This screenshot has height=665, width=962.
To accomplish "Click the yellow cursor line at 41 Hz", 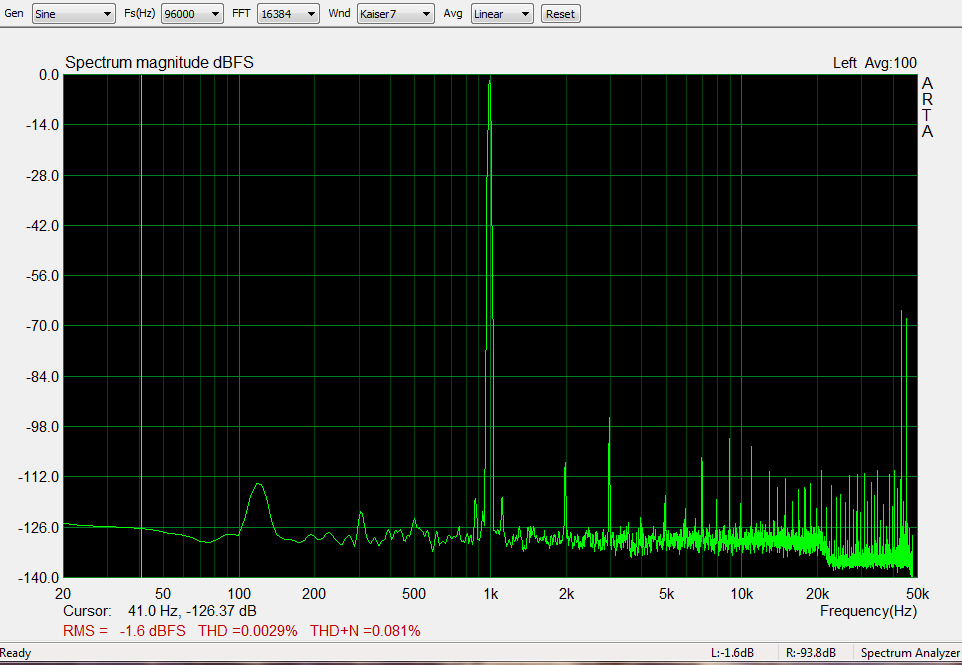I will 142,326.
